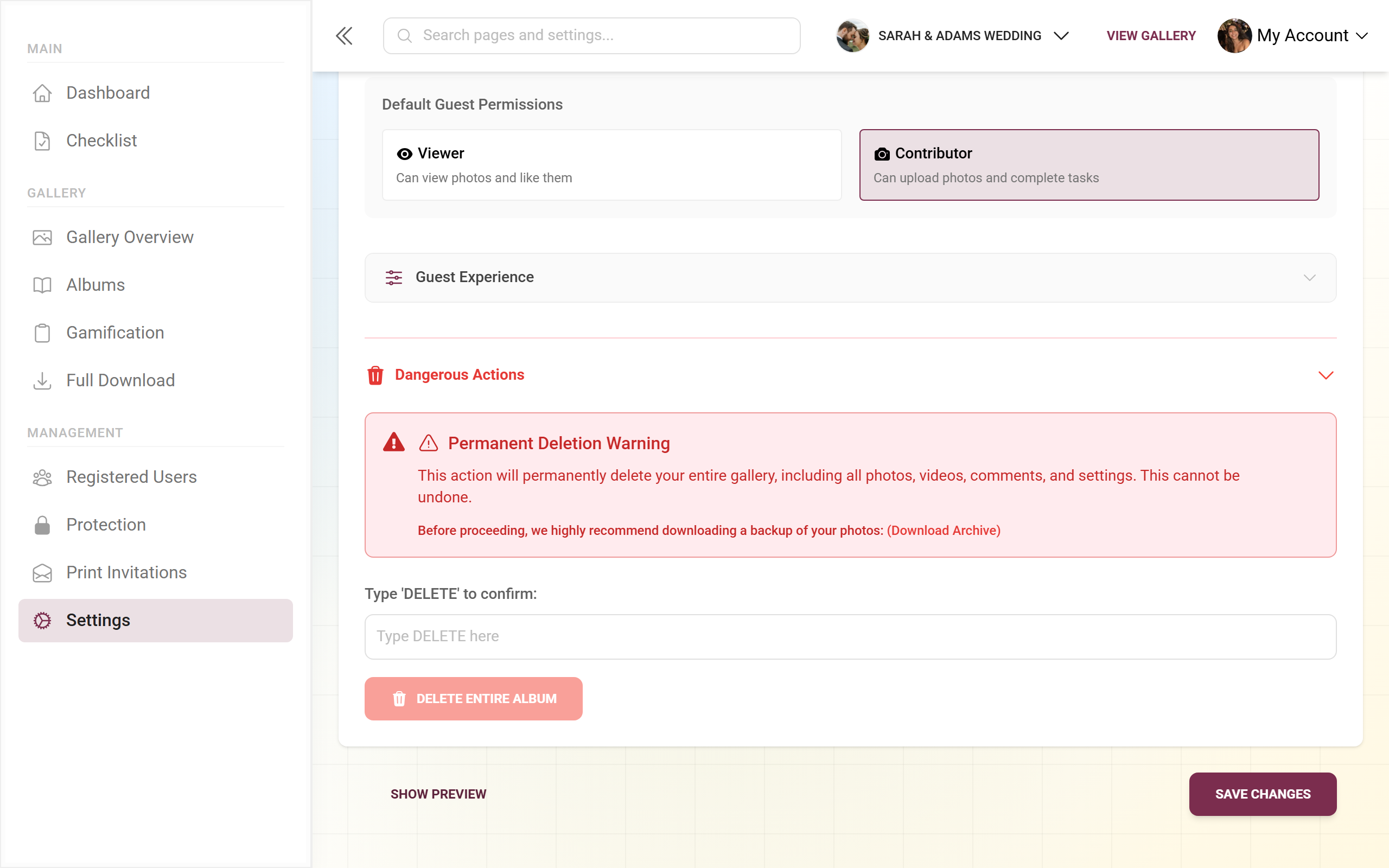
Task: Click the Contributor camera icon
Action: tap(882, 154)
